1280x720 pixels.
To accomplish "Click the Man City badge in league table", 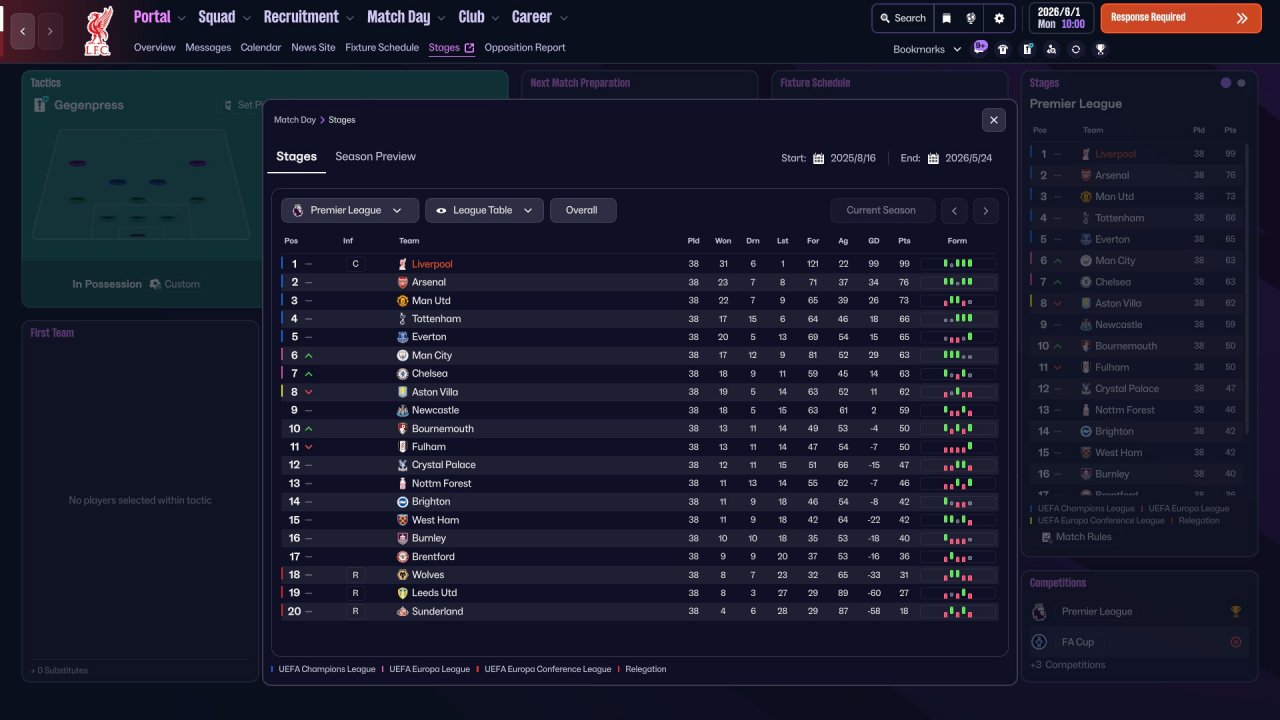I will coord(403,355).
